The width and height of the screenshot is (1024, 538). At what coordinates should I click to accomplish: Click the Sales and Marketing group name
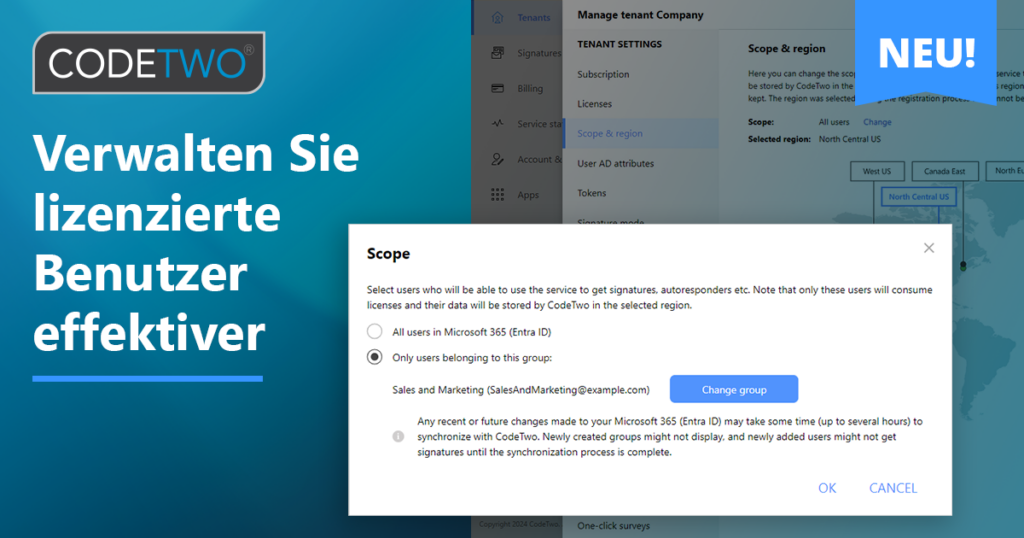click(520, 390)
